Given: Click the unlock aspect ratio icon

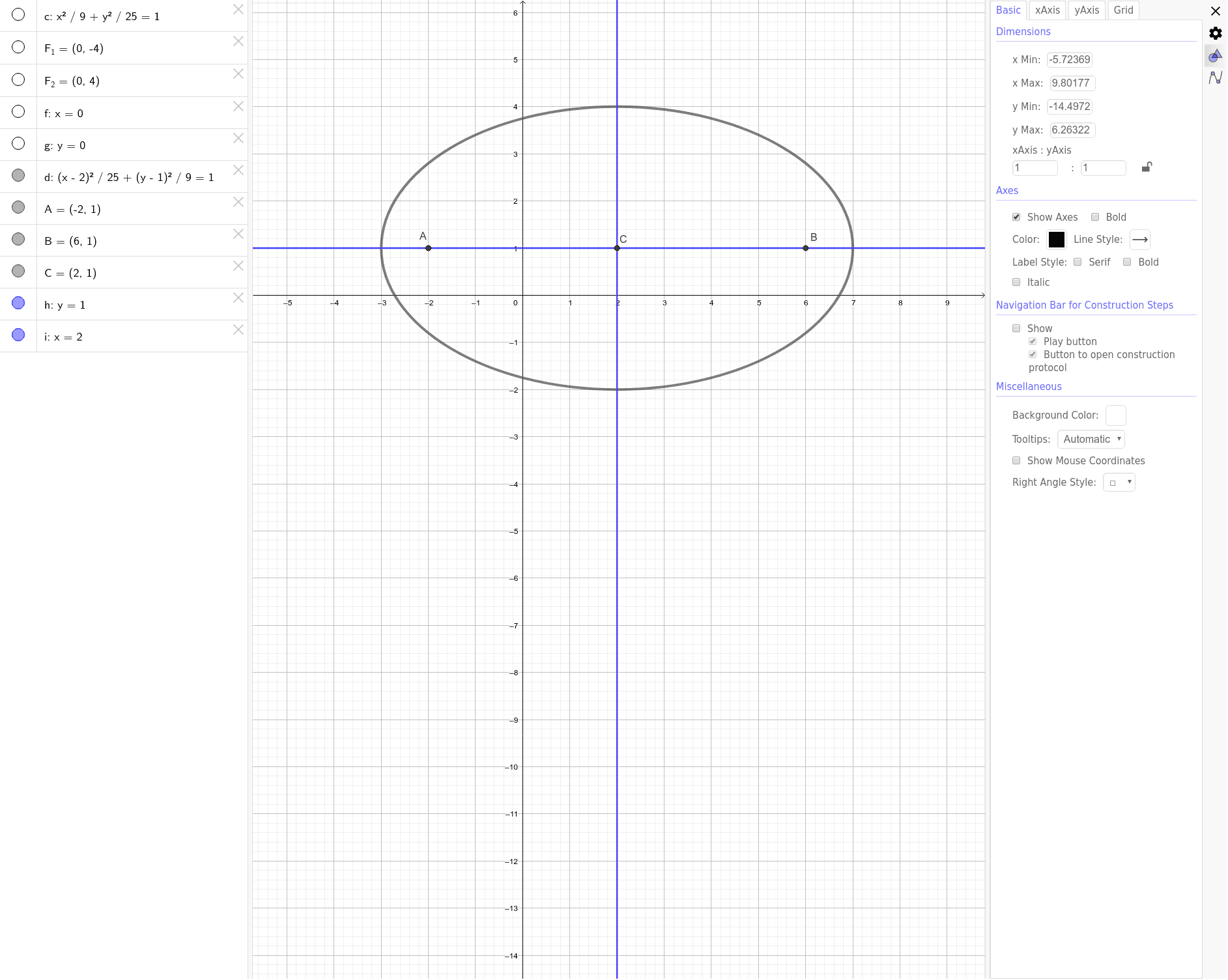Looking at the screenshot, I should coord(1147,167).
